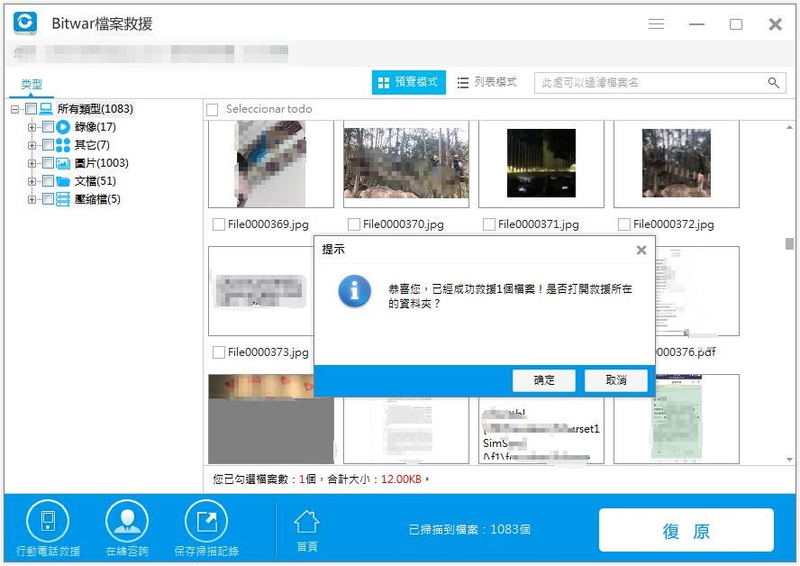The height and width of the screenshot is (566, 800).
Task: Tick the File0000371.jpg checkbox
Action: [x=489, y=225]
